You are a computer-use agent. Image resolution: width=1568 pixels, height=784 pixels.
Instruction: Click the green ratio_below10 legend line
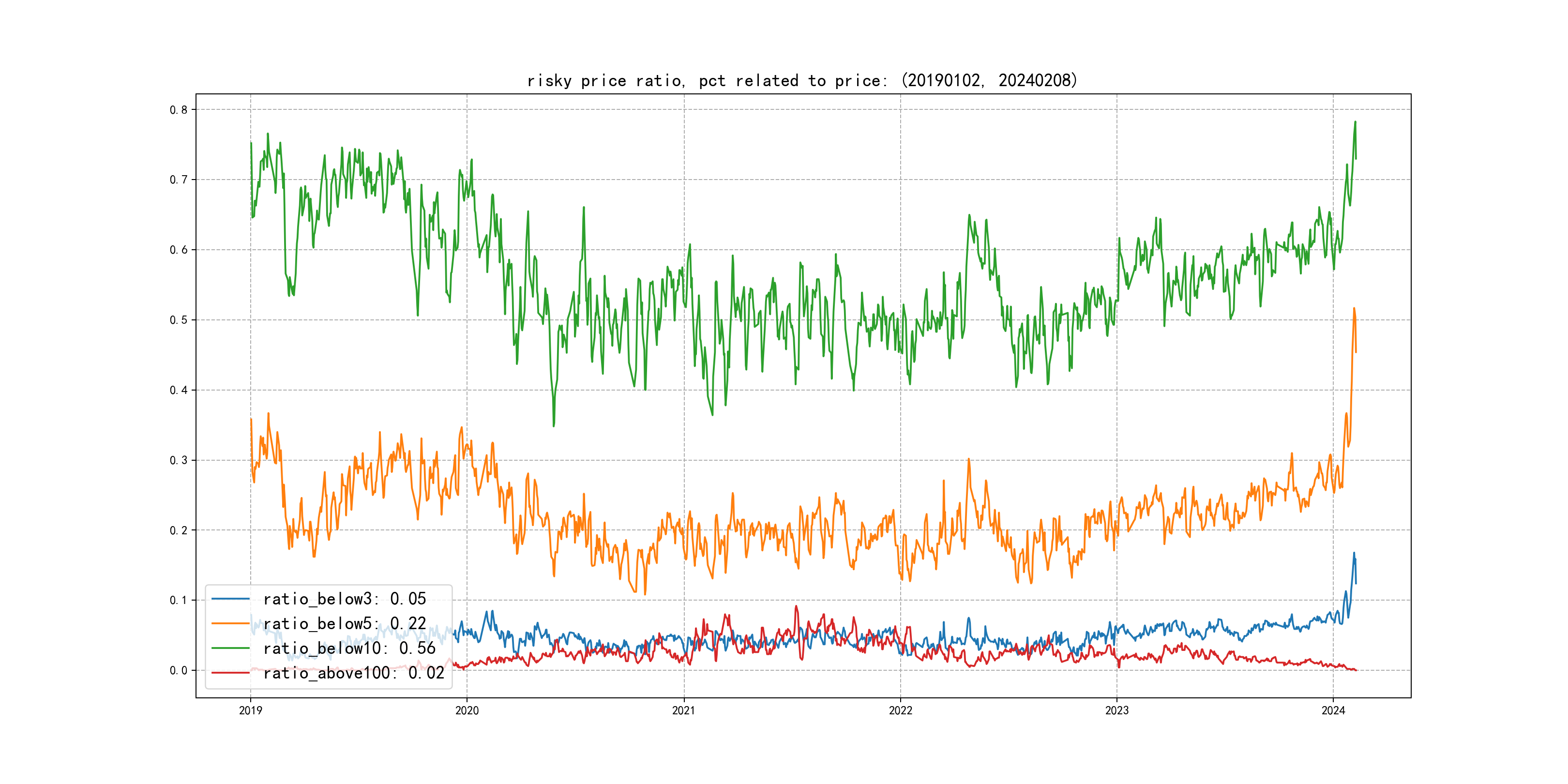click(230, 648)
